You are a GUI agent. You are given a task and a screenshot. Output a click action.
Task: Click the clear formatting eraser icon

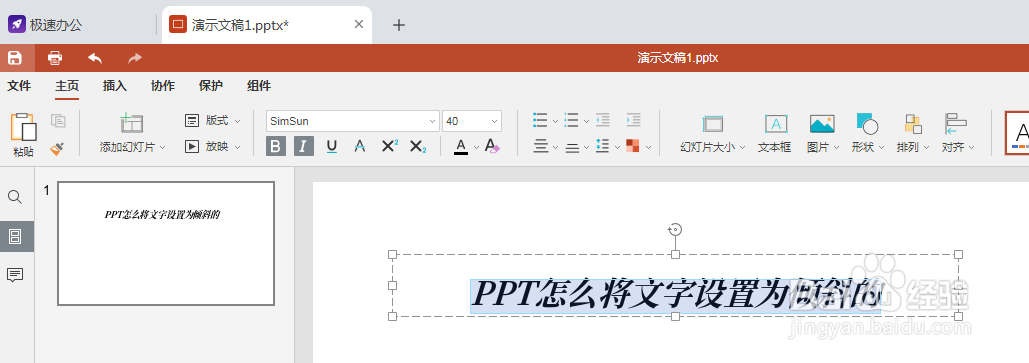[492, 146]
